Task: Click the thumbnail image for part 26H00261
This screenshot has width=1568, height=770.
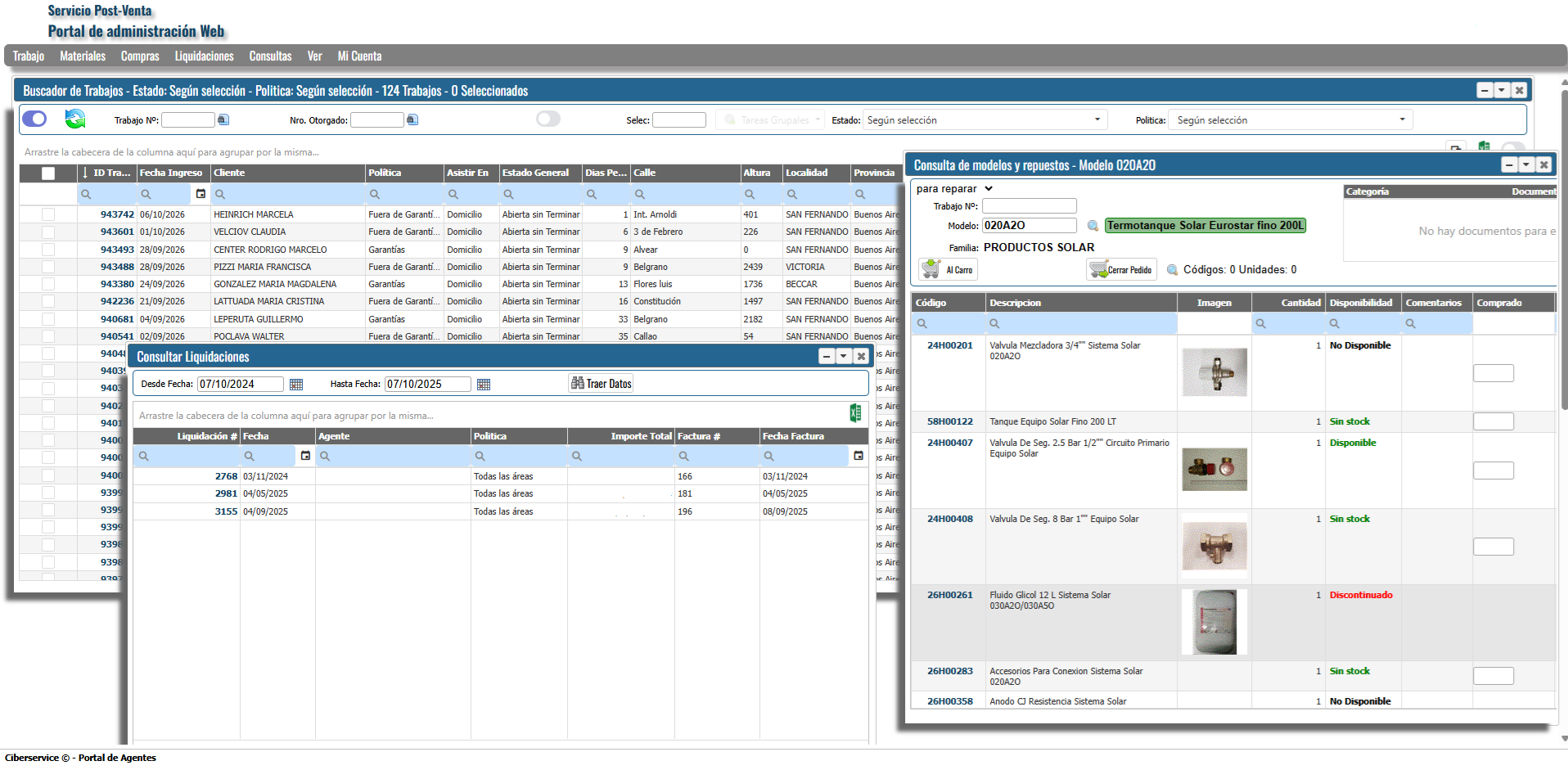Action: click(1214, 622)
